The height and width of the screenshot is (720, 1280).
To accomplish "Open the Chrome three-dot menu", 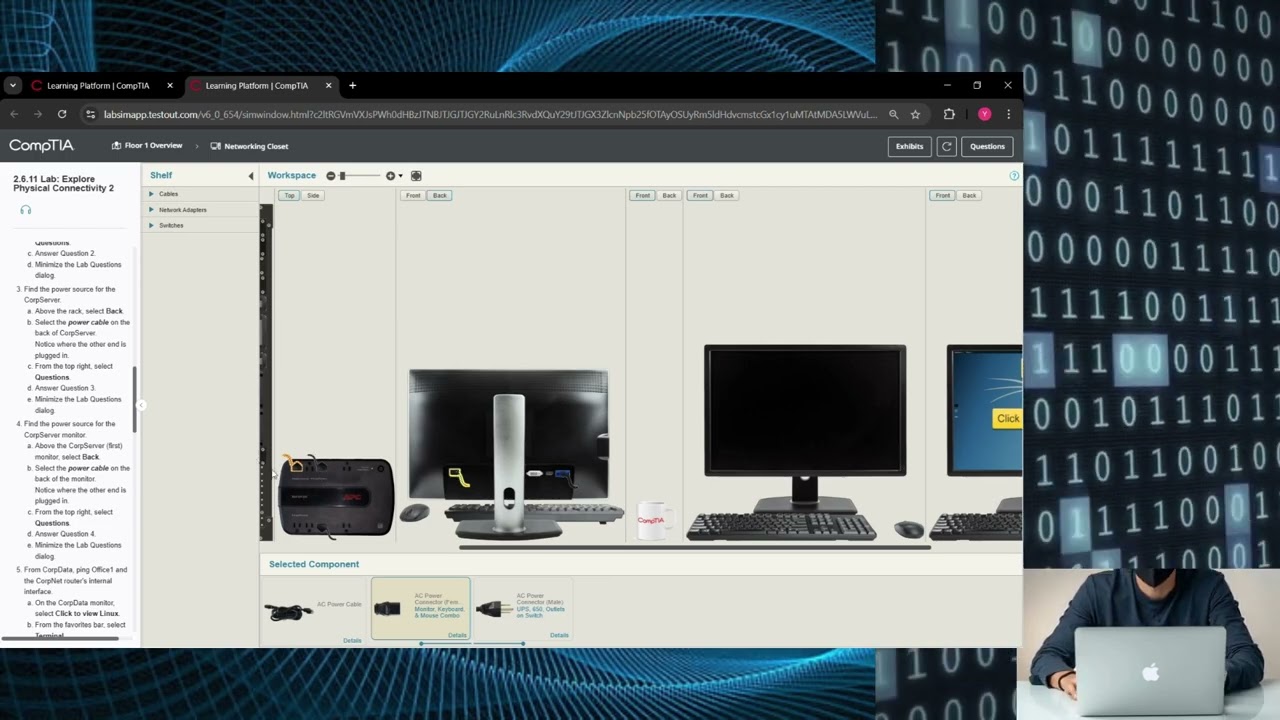I will coord(1008,114).
